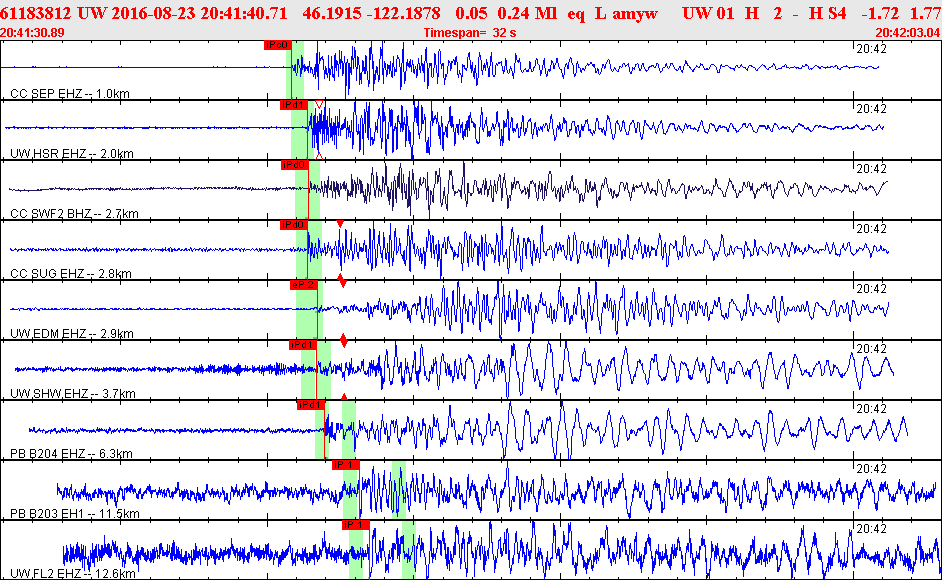Click the second green window on B203 trace

tap(399, 490)
